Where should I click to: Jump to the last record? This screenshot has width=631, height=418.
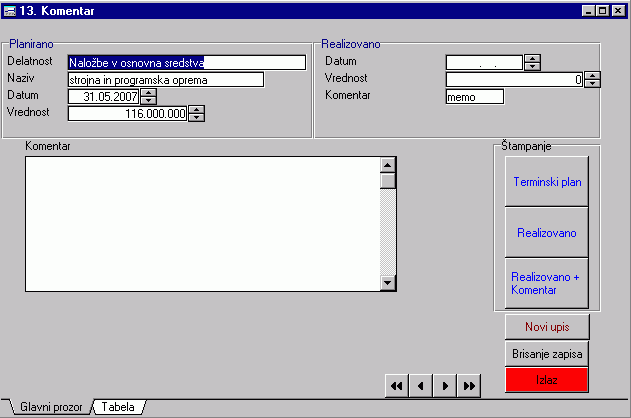tap(469, 386)
